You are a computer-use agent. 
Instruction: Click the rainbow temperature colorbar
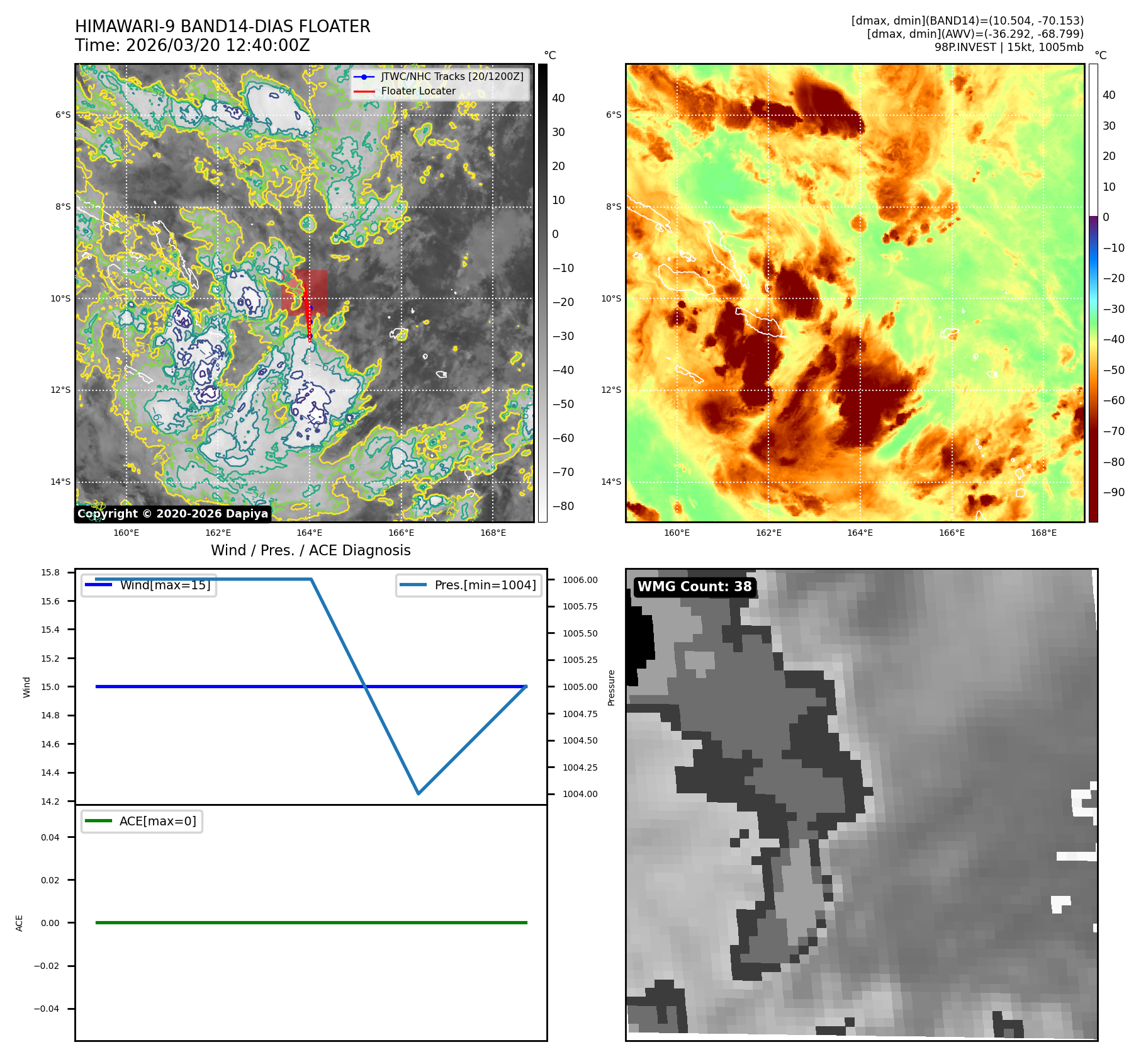click(x=1093, y=293)
